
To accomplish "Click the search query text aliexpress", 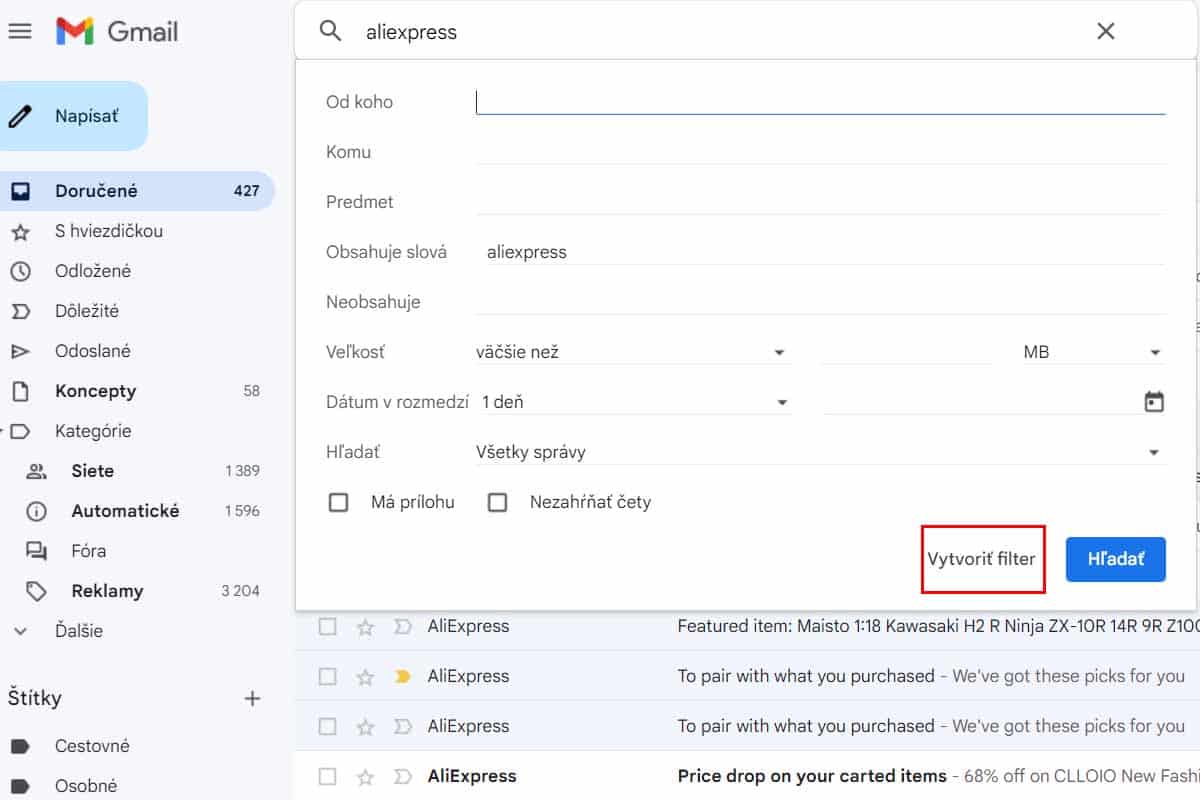I will click(411, 32).
